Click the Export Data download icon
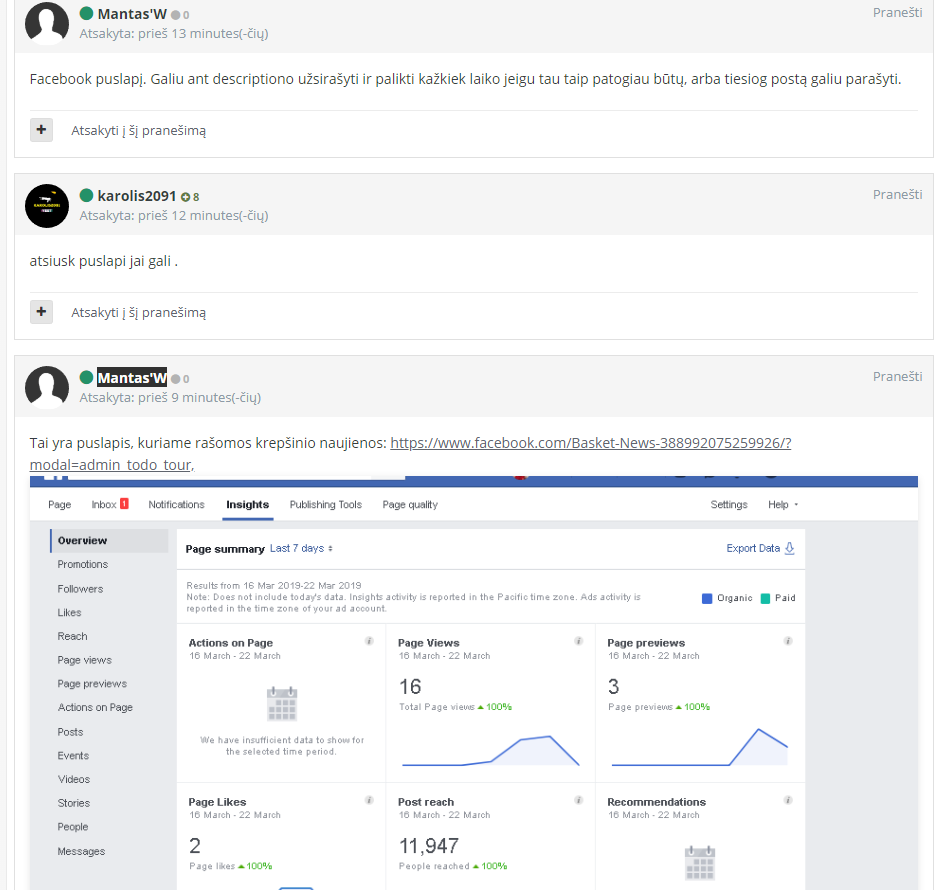 click(x=789, y=548)
